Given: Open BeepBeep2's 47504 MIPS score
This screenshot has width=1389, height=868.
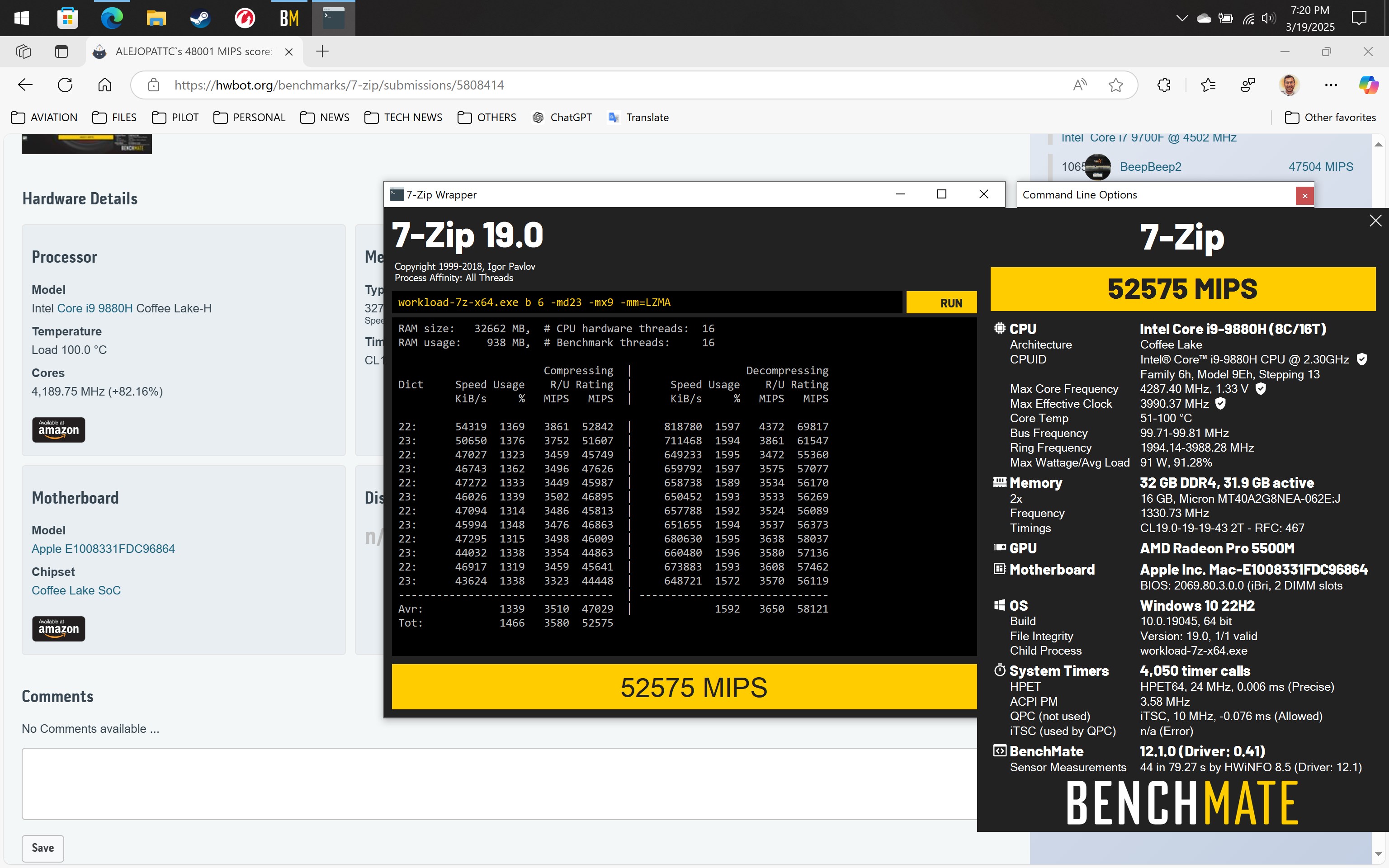Looking at the screenshot, I should [x=1321, y=167].
